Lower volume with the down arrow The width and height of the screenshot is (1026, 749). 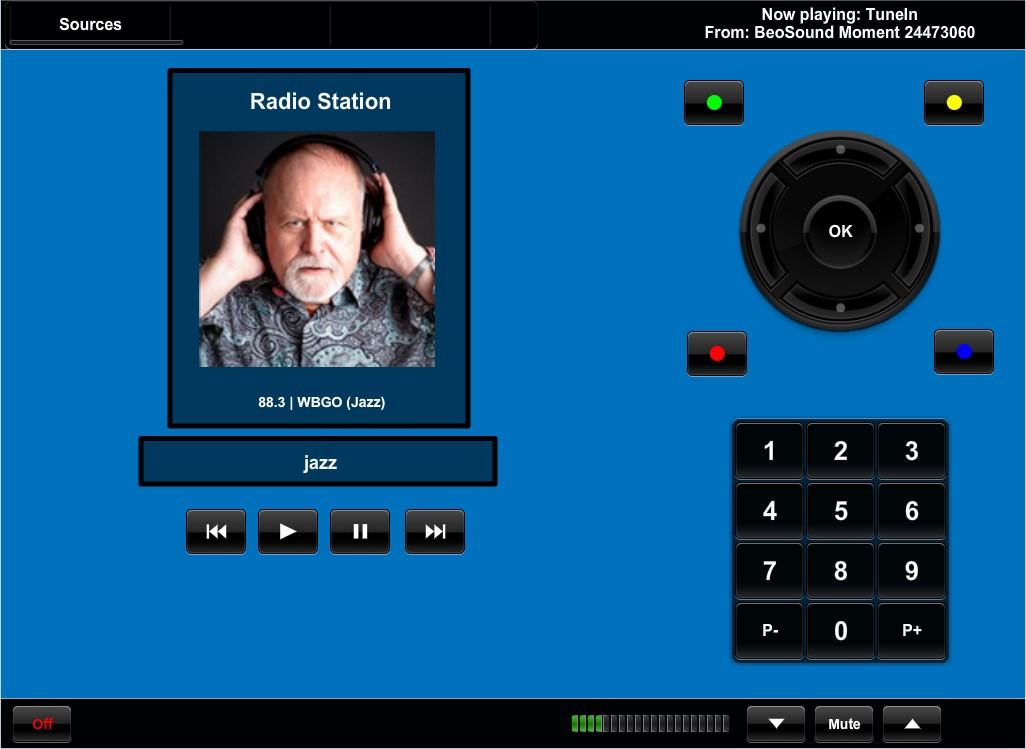pyautogui.click(x=776, y=724)
